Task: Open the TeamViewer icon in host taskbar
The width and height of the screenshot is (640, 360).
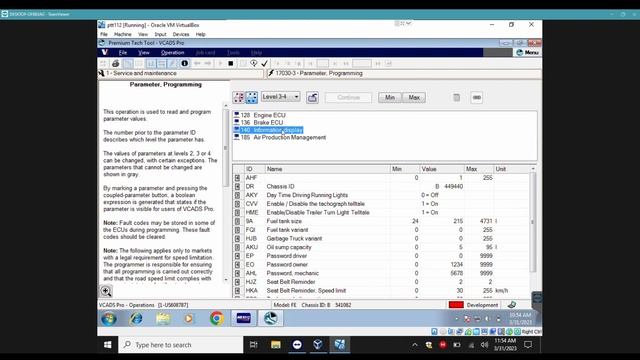Action: click(297, 345)
